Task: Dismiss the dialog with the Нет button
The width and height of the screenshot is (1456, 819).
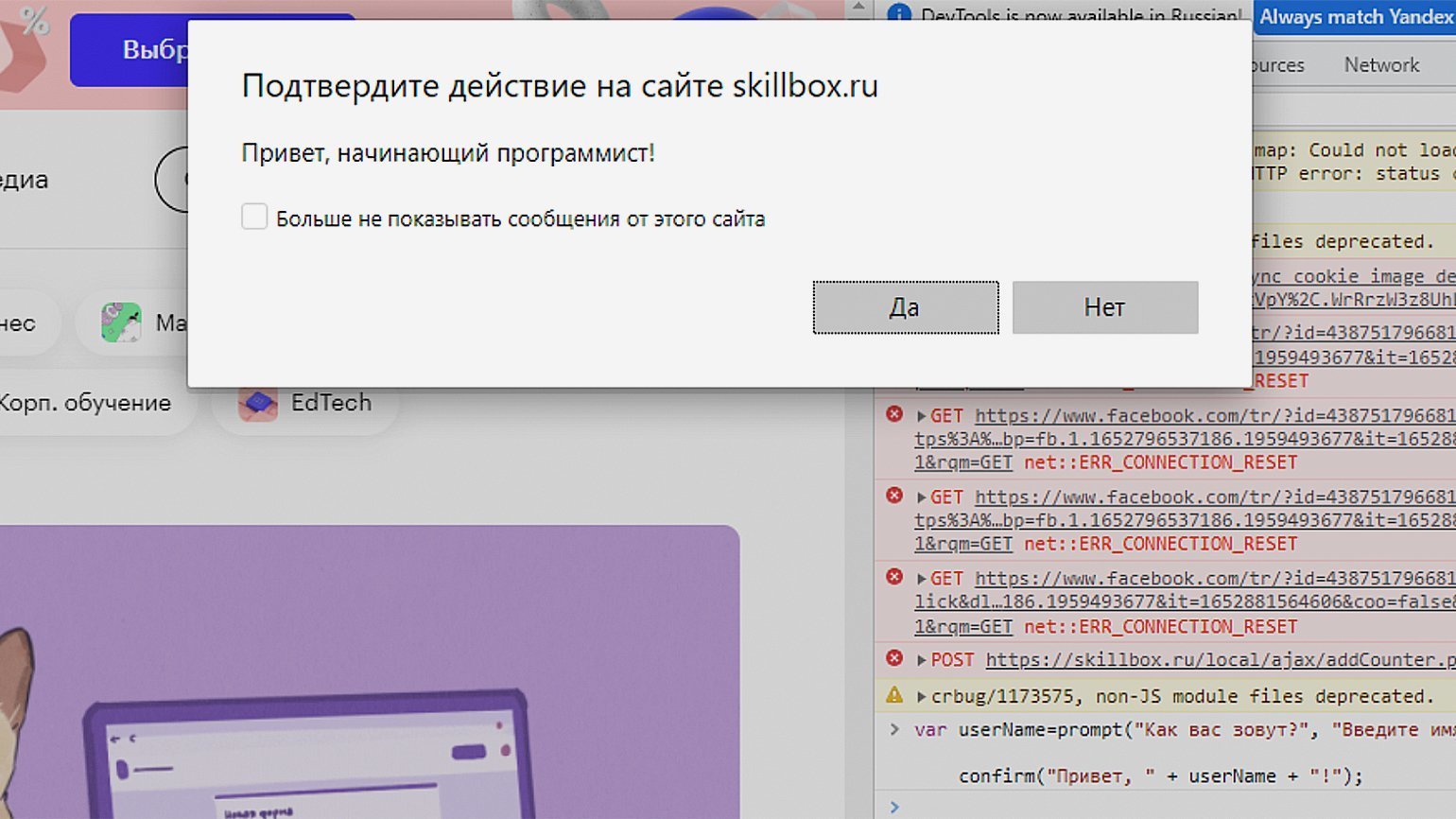Action: (x=1104, y=307)
